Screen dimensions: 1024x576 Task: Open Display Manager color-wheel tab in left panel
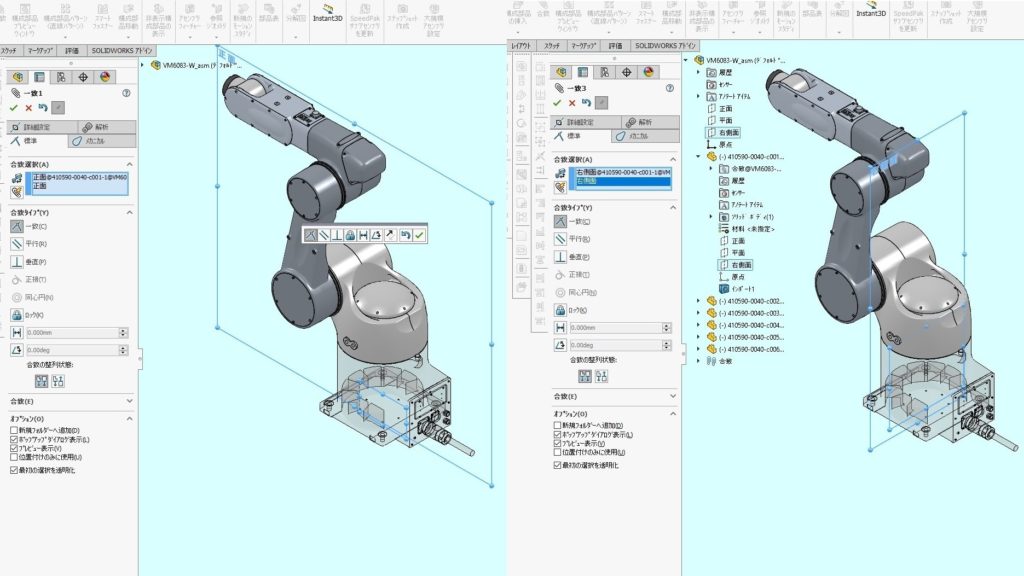click(105, 77)
